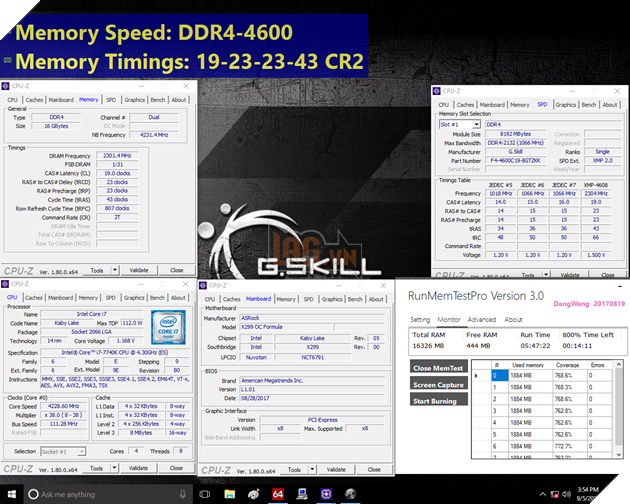Click Close button in Mainboard CPU-Z window
Viewport: 630px width, 504px height.
tap(374, 469)
